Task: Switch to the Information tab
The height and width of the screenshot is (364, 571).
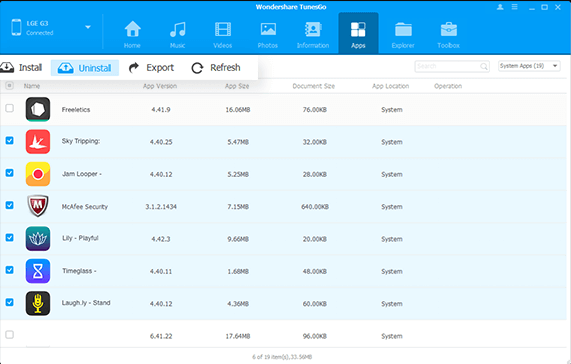Action: pos(313,33)
